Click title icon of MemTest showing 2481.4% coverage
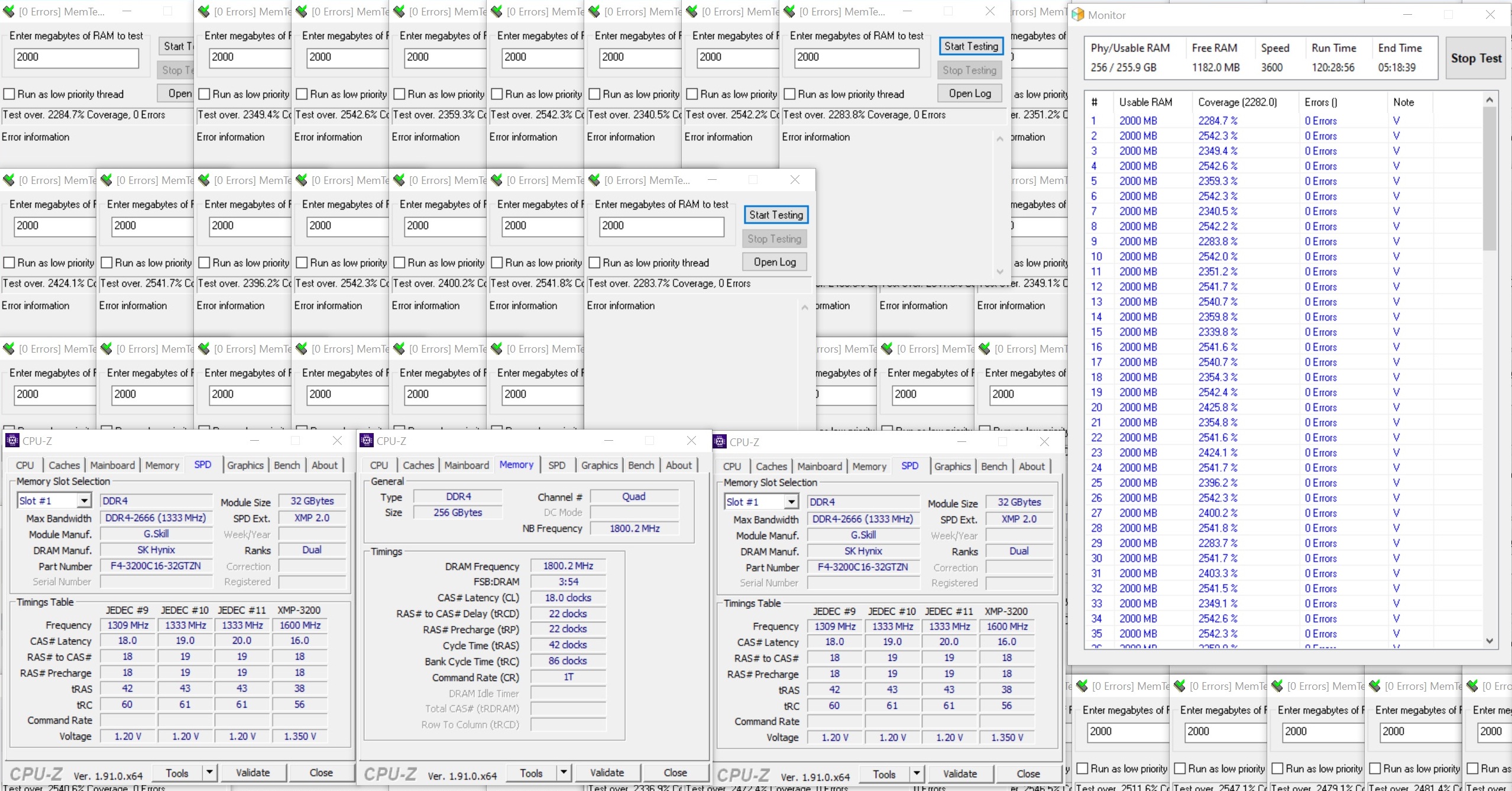Image resolution: width=1512 pixels, height=791 pixels. pos(1375,686)
